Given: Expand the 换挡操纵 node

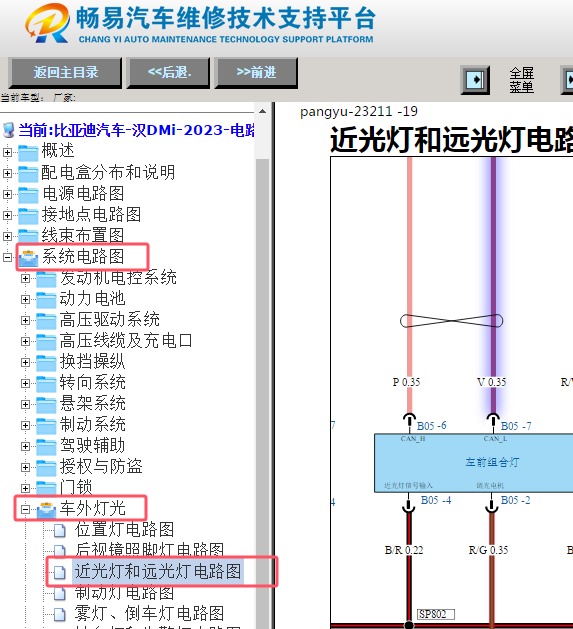Looking at the screenshot, I should pyautogui.click(x=25, y=362).
